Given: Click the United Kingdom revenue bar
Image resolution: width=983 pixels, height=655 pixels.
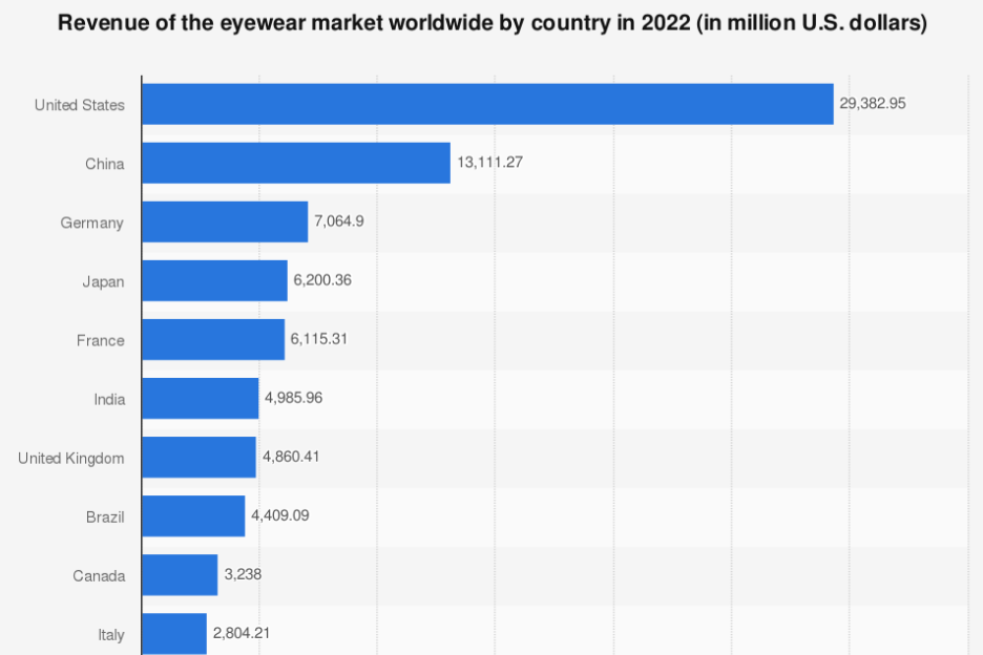Looking at the screenshot, I should 199,458.
